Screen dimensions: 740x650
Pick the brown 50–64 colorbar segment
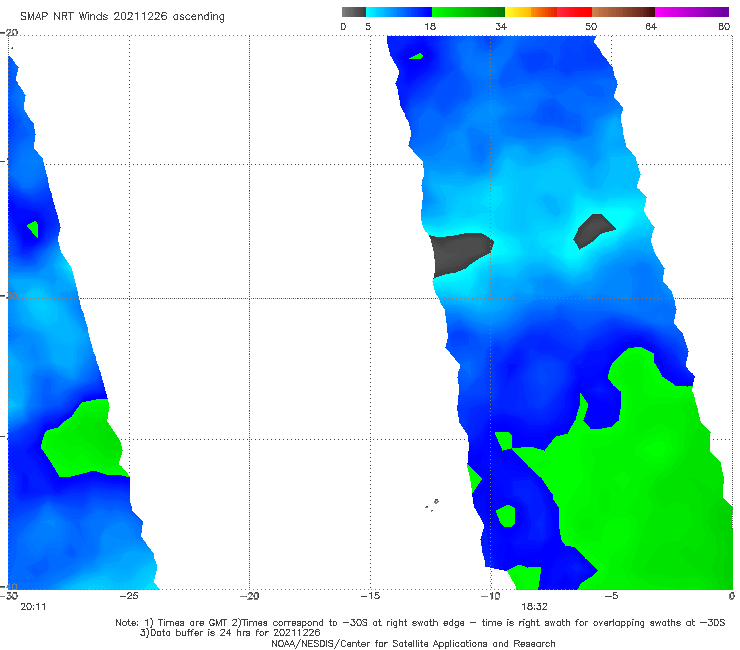(x=623, y=12)
